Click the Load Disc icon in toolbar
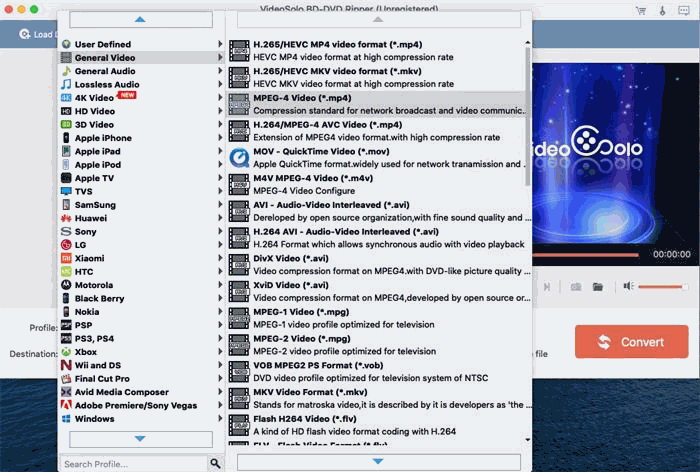The height and width of the screenshot is (472, 700). [25, 34]
